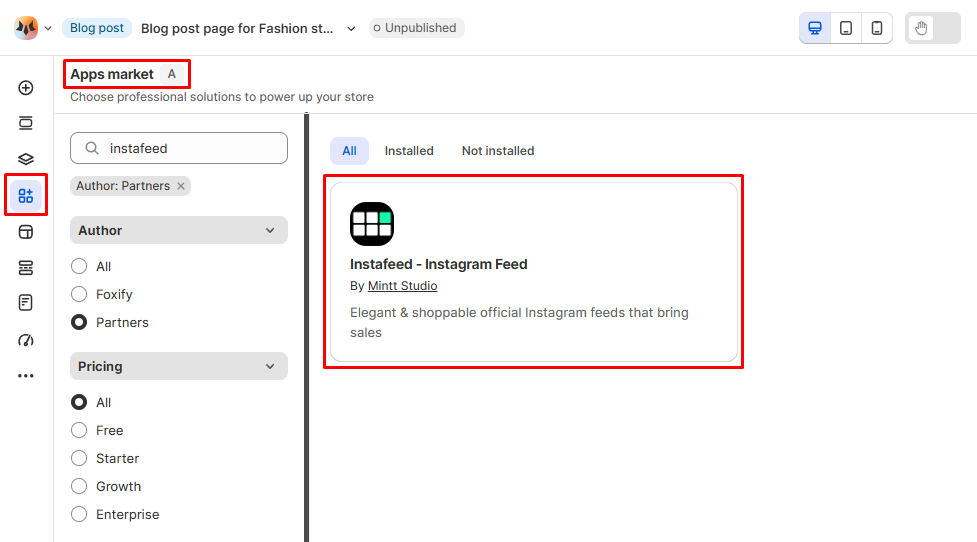Remove the Author: Partners filter chip
This screenshot has width=977, height=542.
click(x=181, y=186)
